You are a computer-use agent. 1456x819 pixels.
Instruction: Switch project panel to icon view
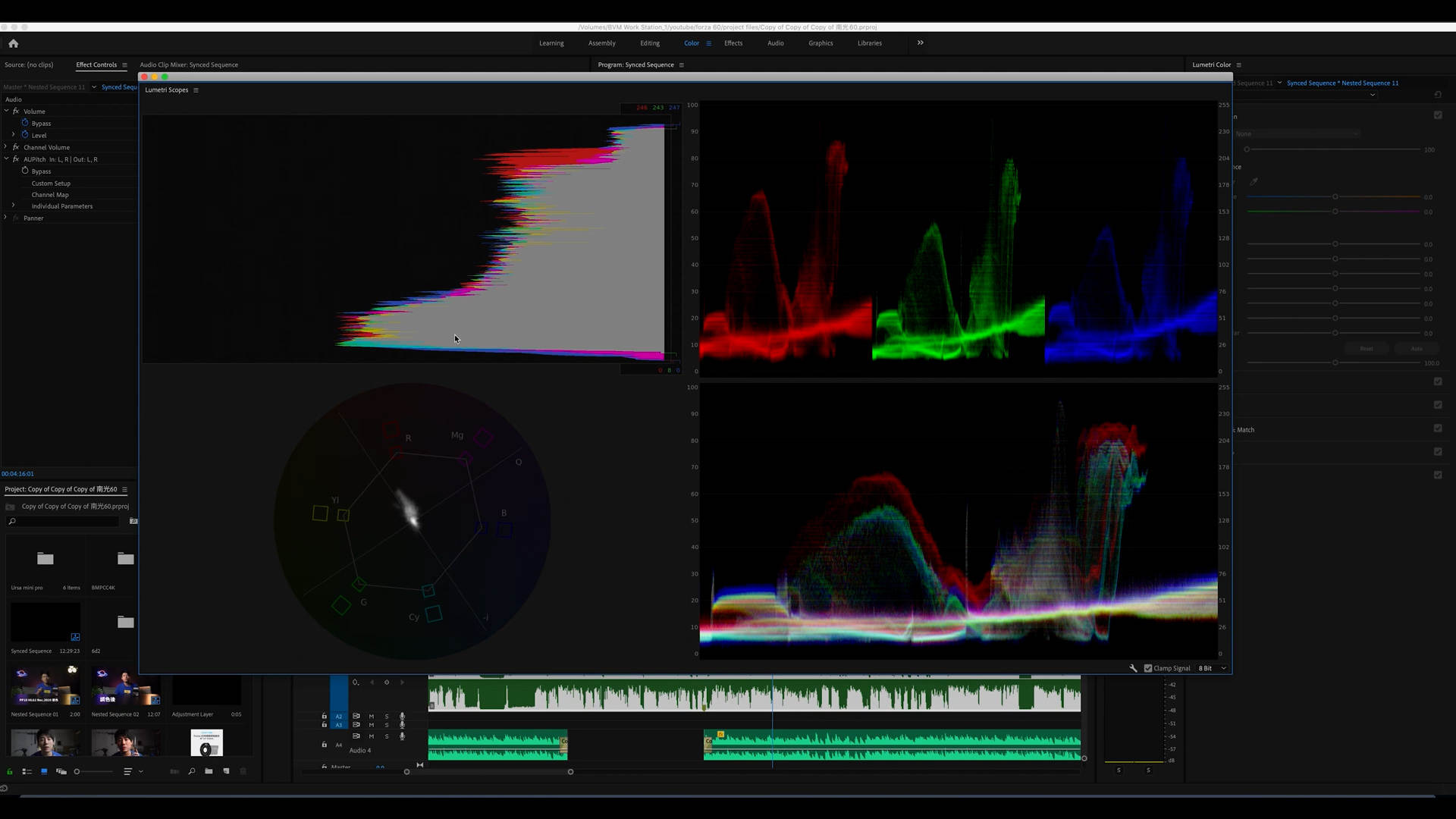click(x=44, y=771)
